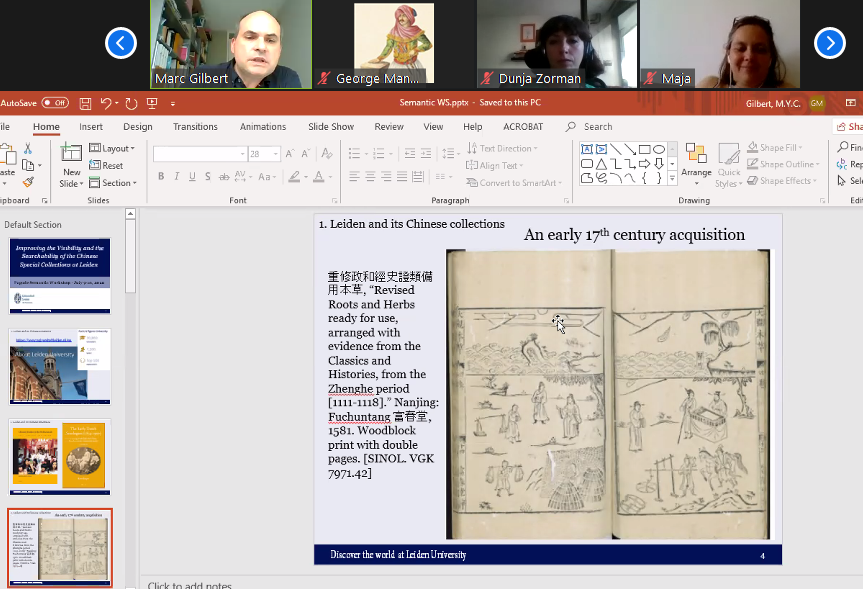Open the Slide Show tab
This screenshot has height=589, width=863.
(x=331, y=127)
